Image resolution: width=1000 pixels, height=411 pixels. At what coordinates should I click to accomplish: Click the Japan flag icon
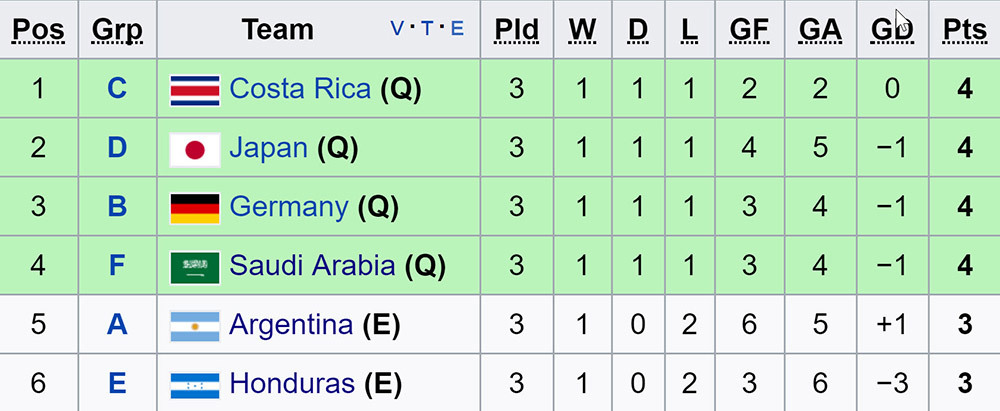point(195,149)
